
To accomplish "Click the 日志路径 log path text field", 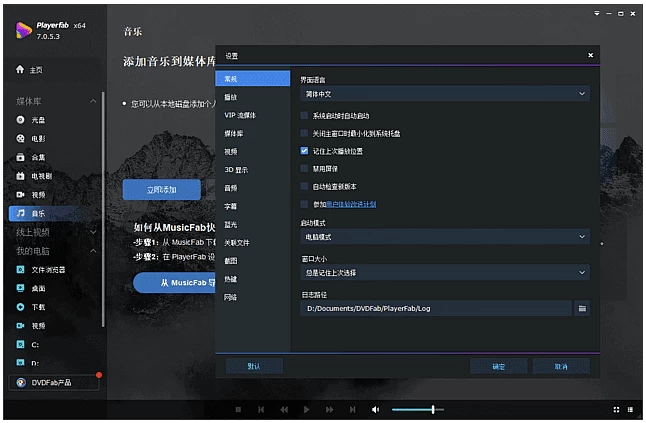I will tap(436, 309).
